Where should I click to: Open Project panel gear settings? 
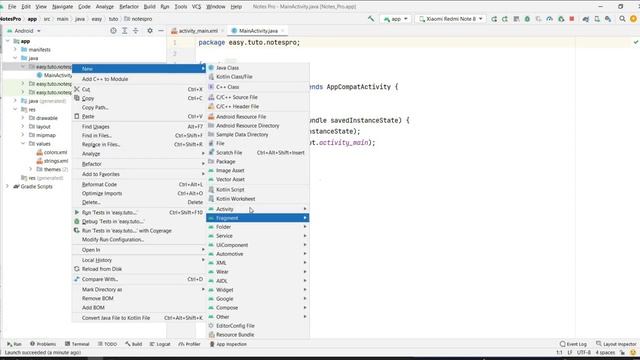150,31
